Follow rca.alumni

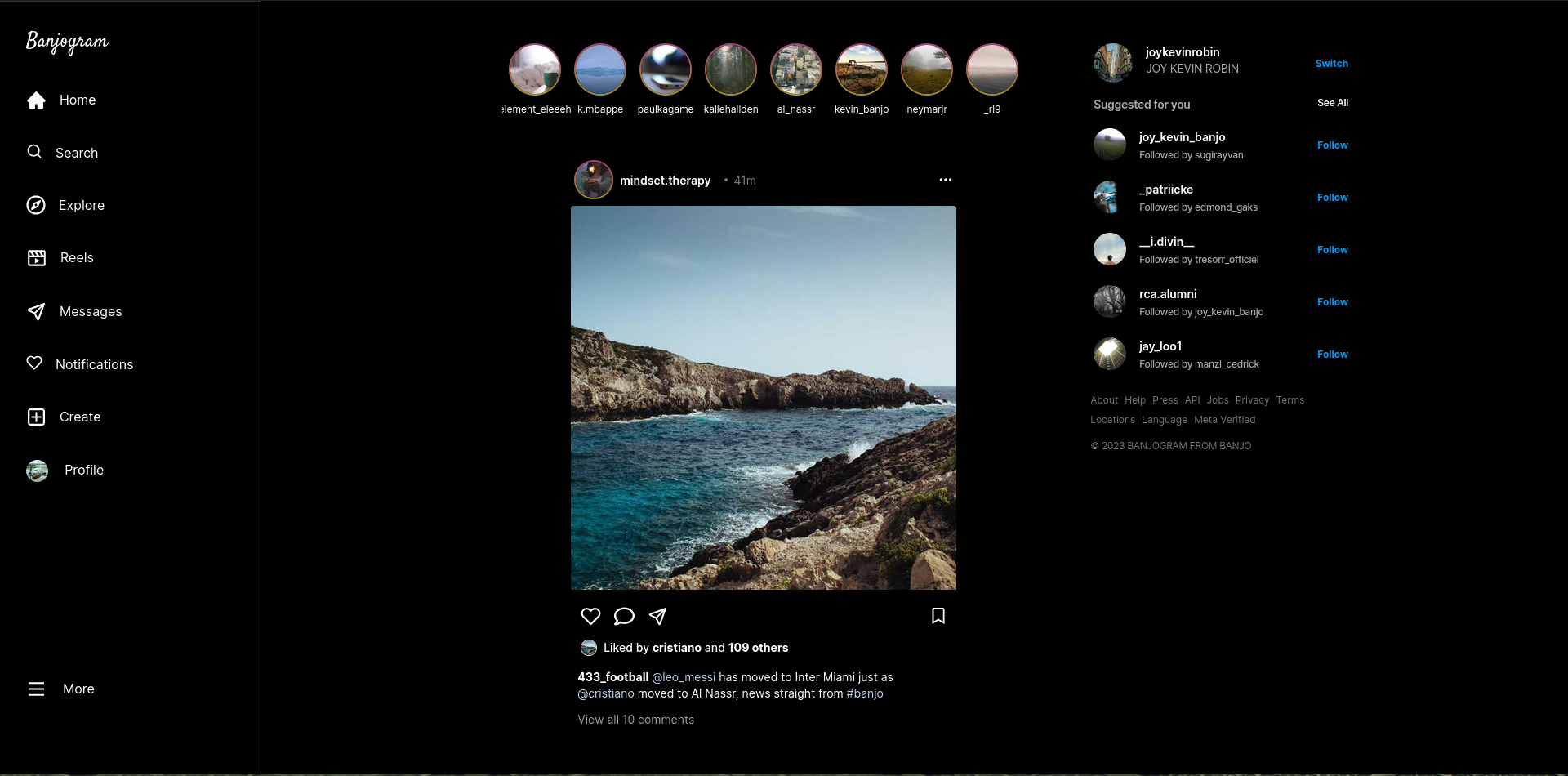(1333, 302)
